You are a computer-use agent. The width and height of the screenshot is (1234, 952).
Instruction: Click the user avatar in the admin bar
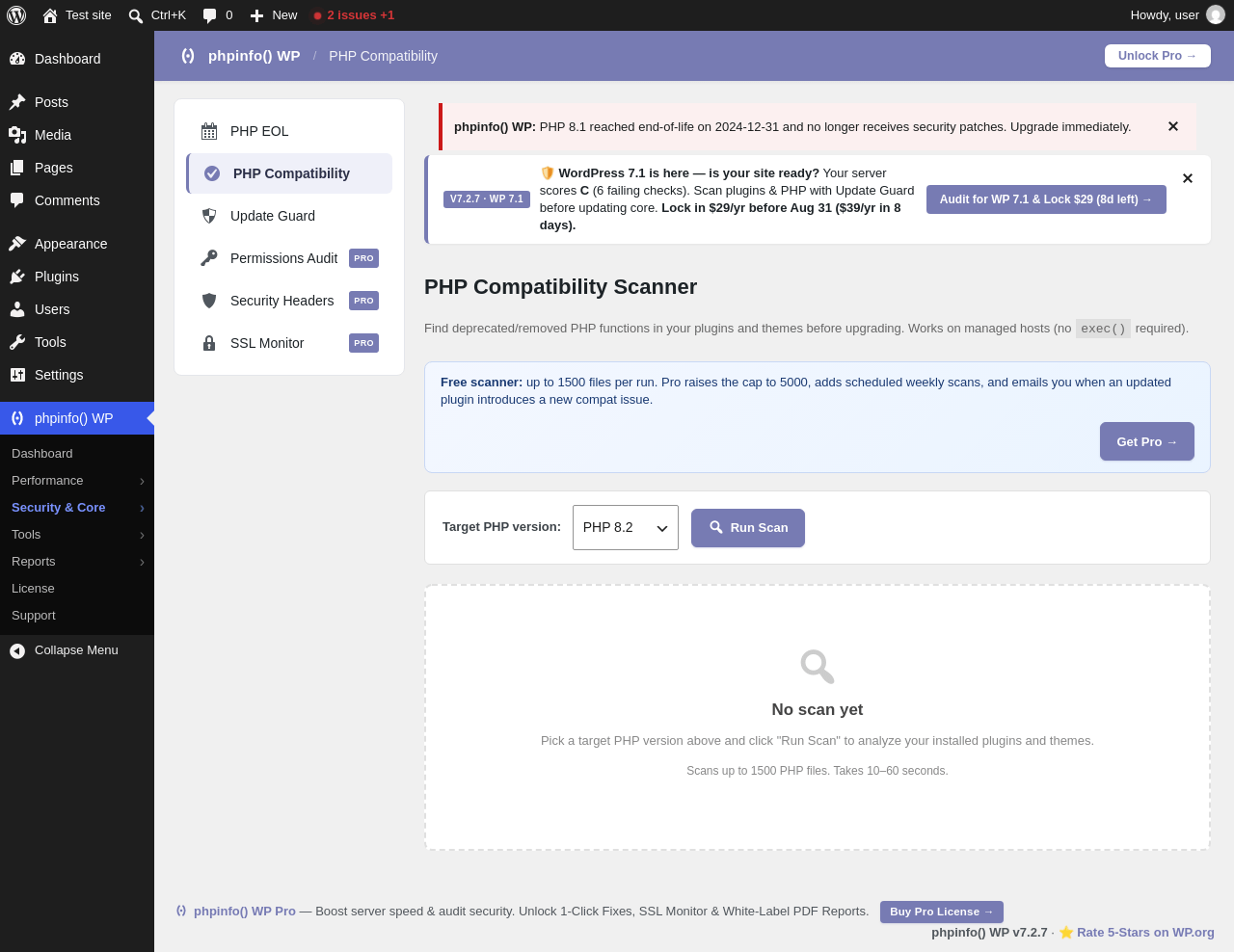coord(1216,15)
